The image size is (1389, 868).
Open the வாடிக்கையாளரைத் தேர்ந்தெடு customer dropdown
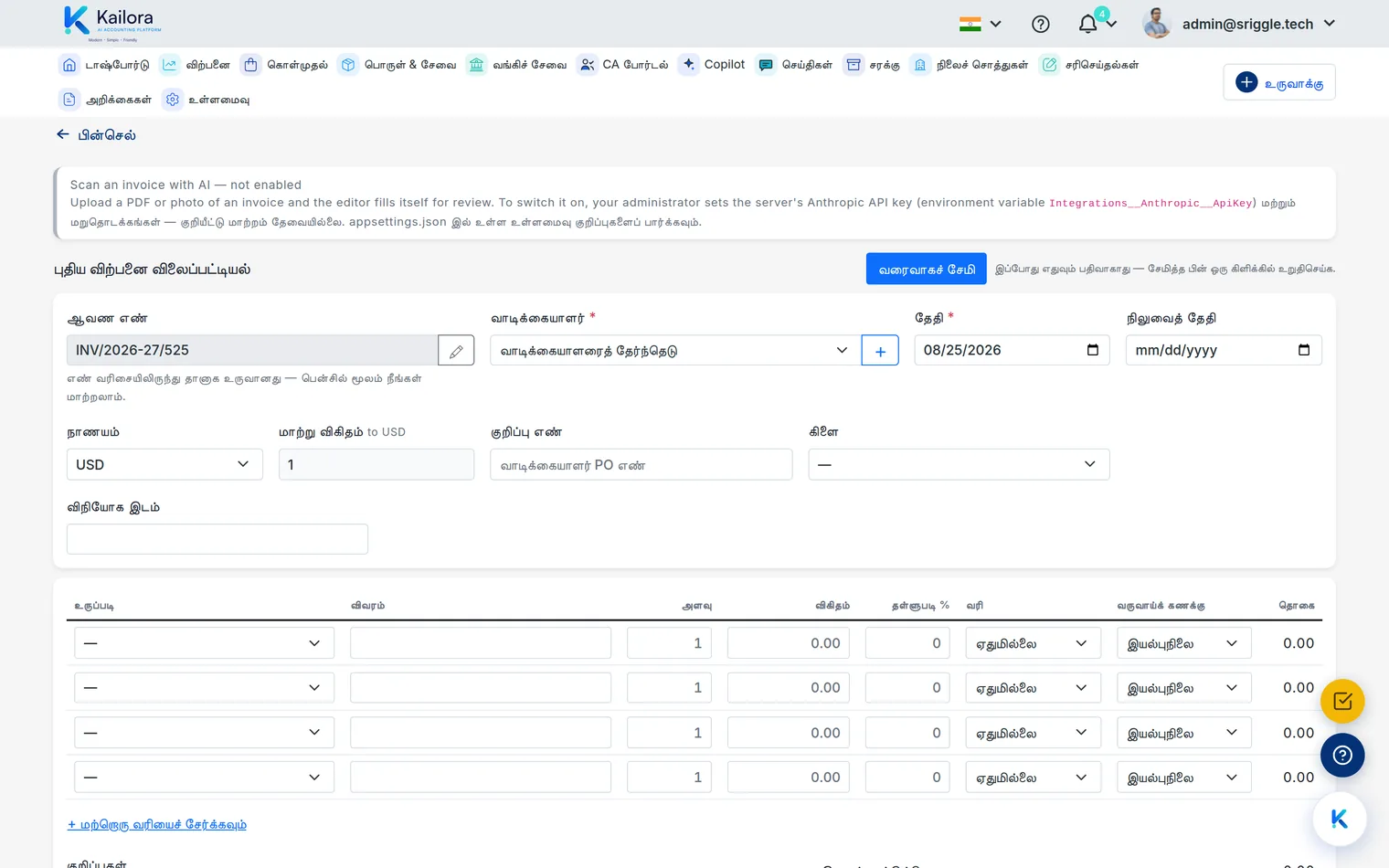tap(675, 351)
